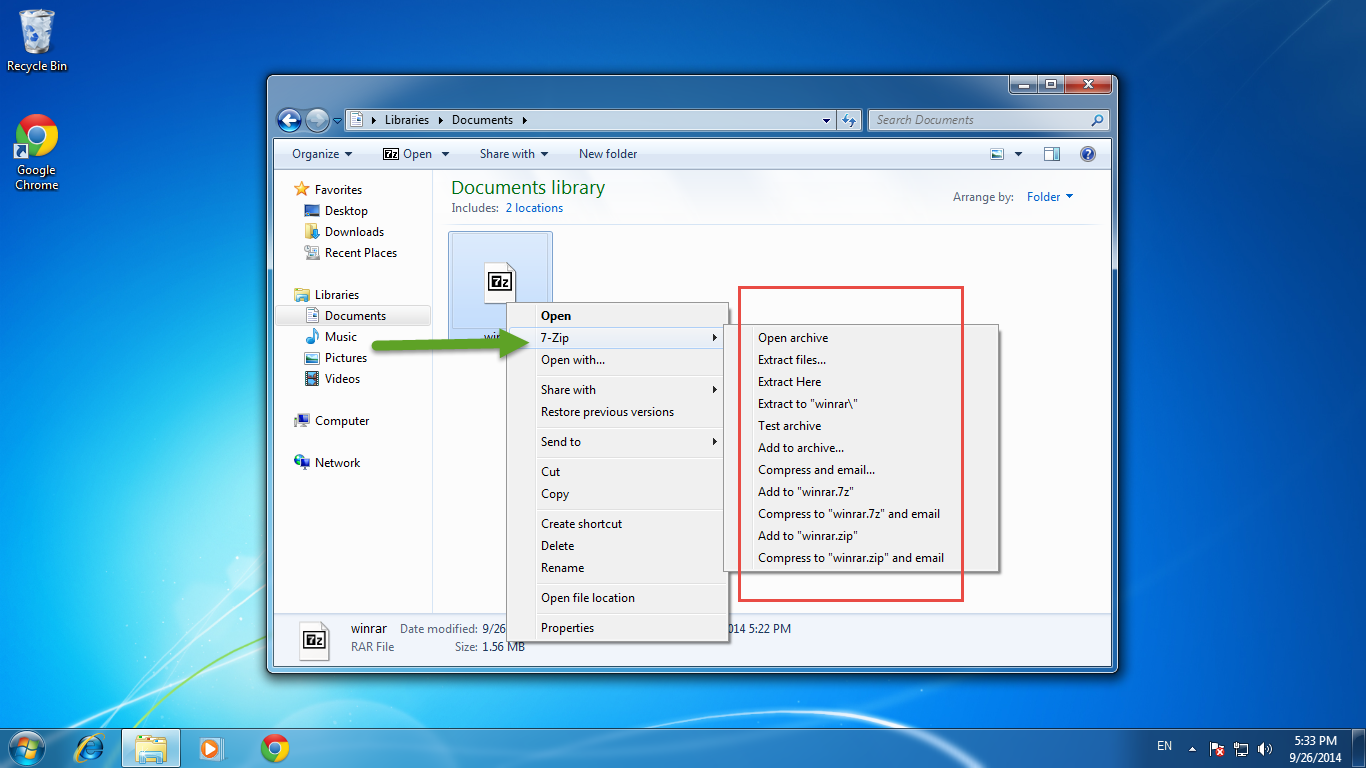
Task: Open Arrange by Folder dropdown
Action: (1050, 197)
